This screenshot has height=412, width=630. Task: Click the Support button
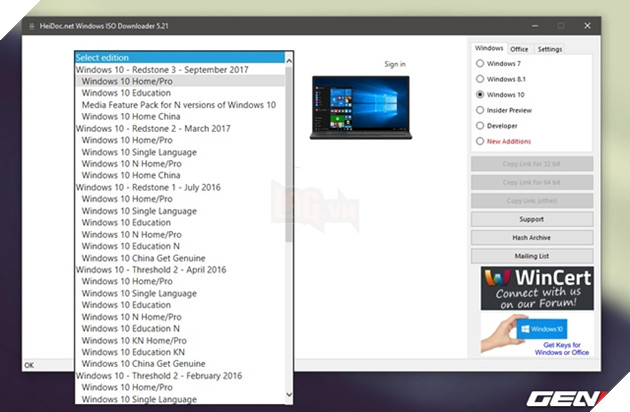(532, 219)
